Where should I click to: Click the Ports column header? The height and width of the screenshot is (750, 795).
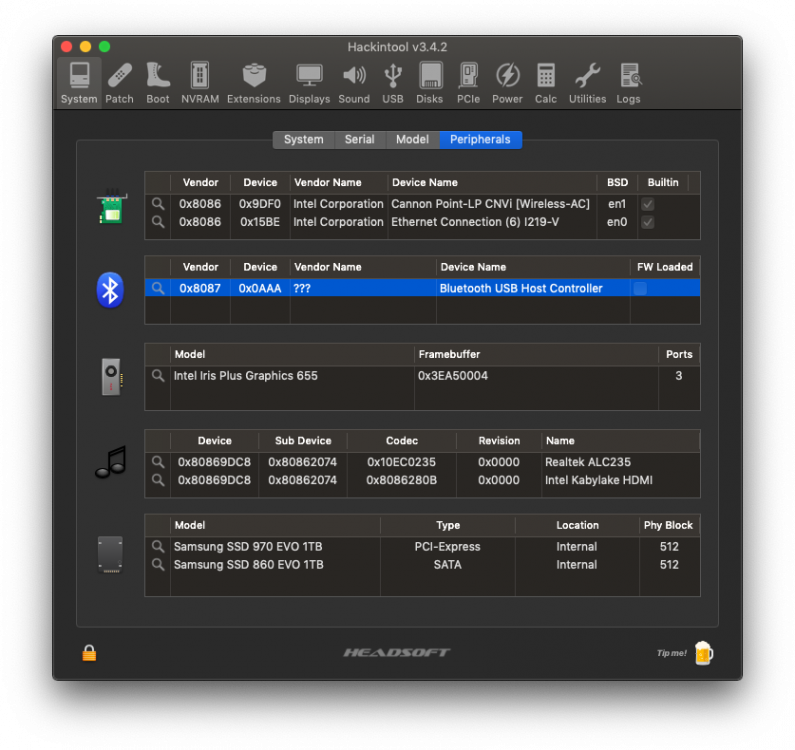[x=679, y=354]
